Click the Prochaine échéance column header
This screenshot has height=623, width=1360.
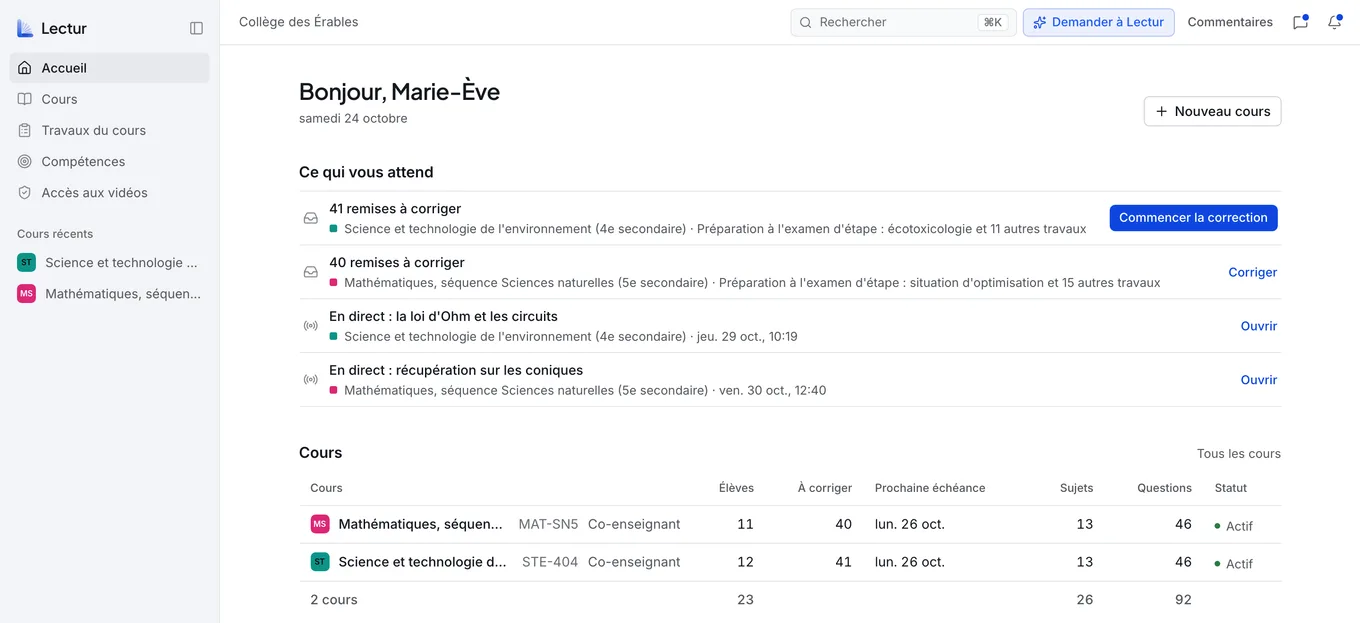[930, 488]
